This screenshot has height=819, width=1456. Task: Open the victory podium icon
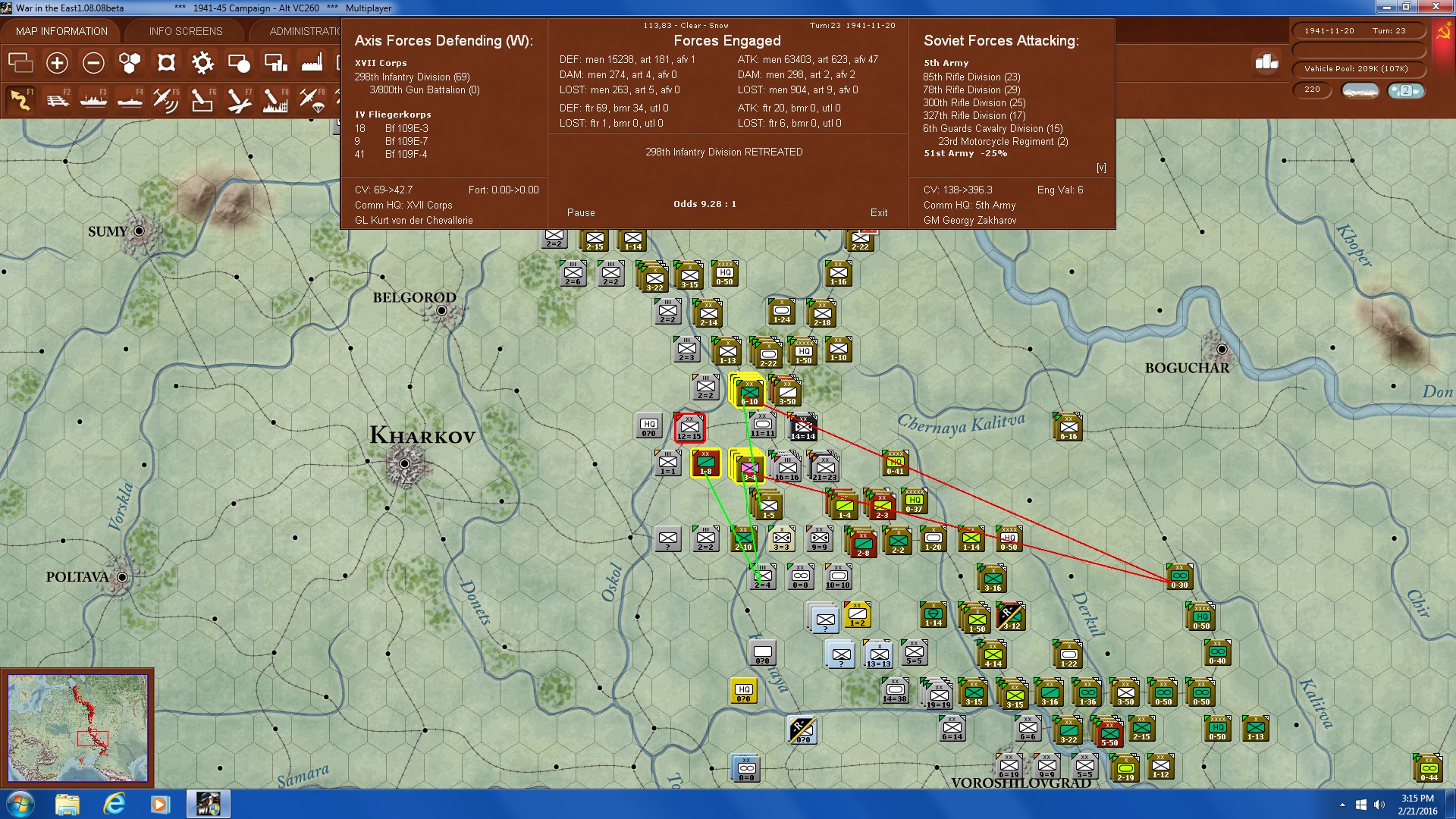[1266, 62]
